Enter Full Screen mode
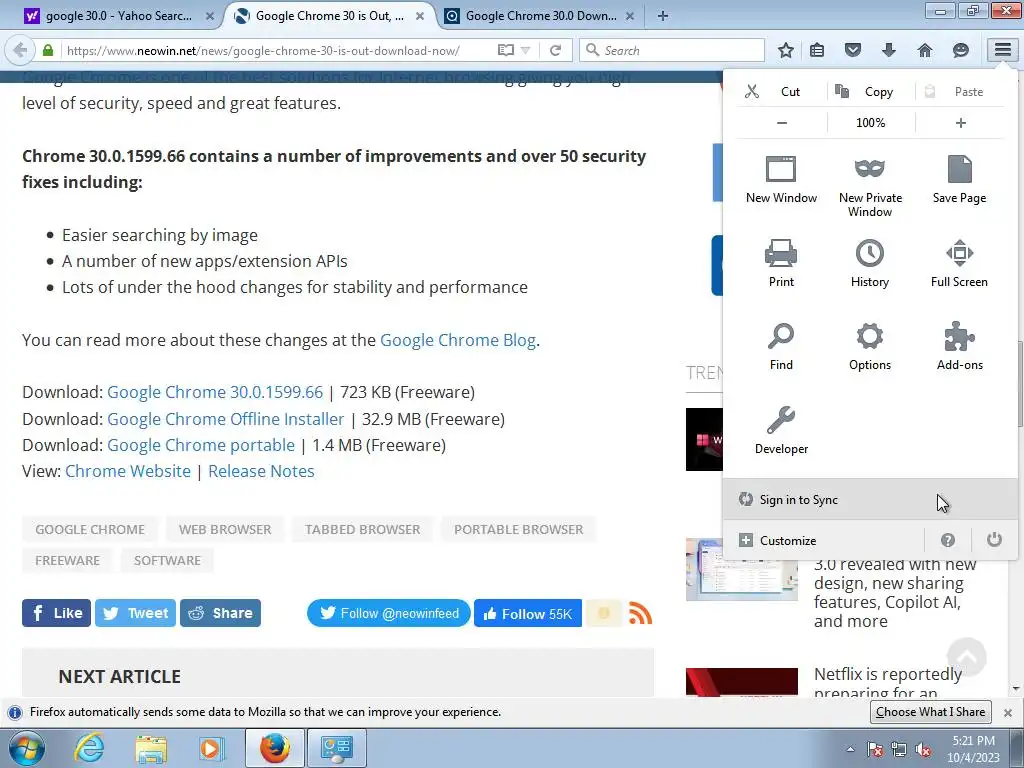The image size is (1024, 768). click(959, 264)
